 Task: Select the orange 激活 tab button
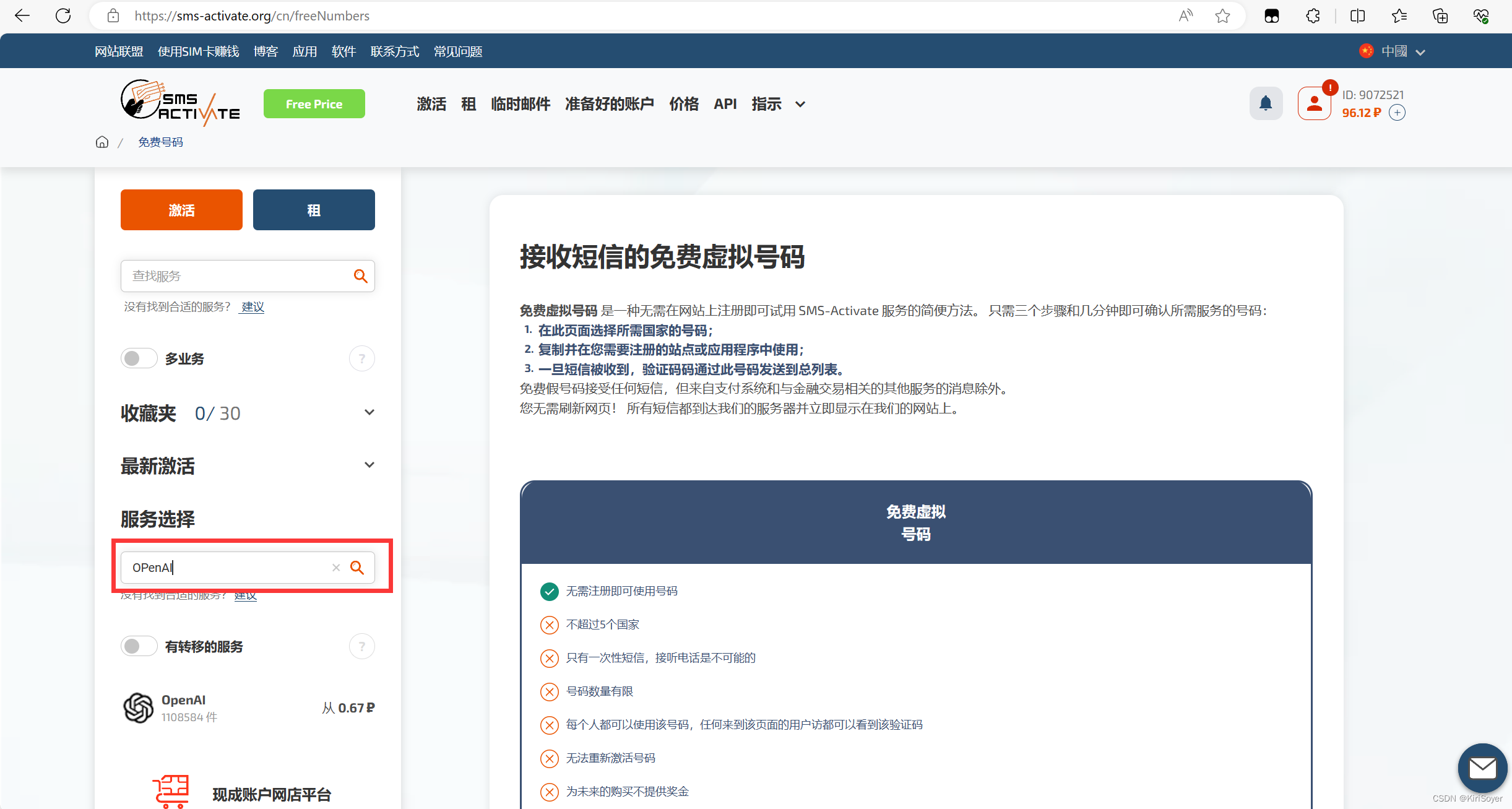pos(181,210)
